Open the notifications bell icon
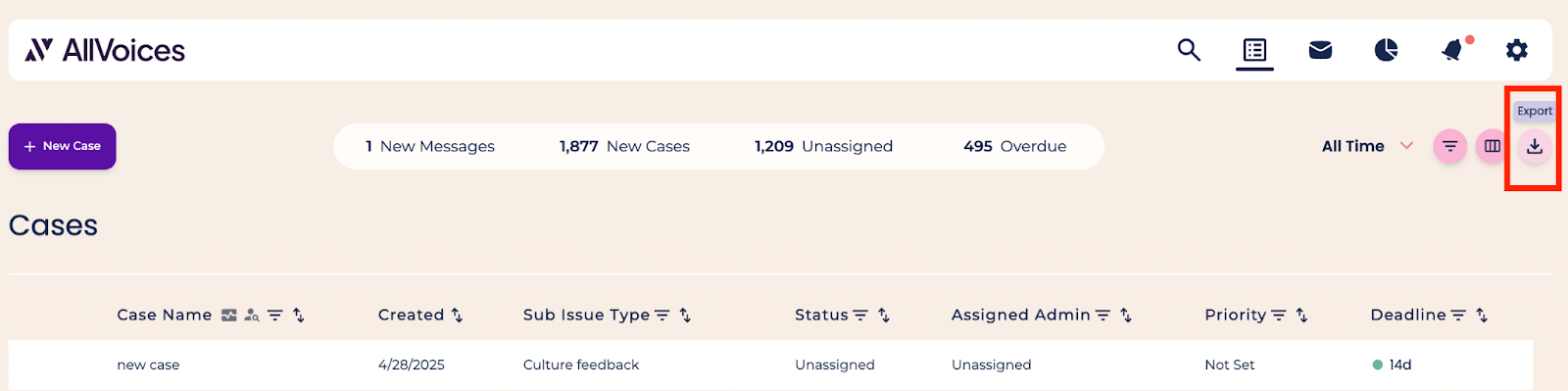Image resolution: width=1568 pixels, height=391 pixels. pyautogui.click(x=1452, y=50)
